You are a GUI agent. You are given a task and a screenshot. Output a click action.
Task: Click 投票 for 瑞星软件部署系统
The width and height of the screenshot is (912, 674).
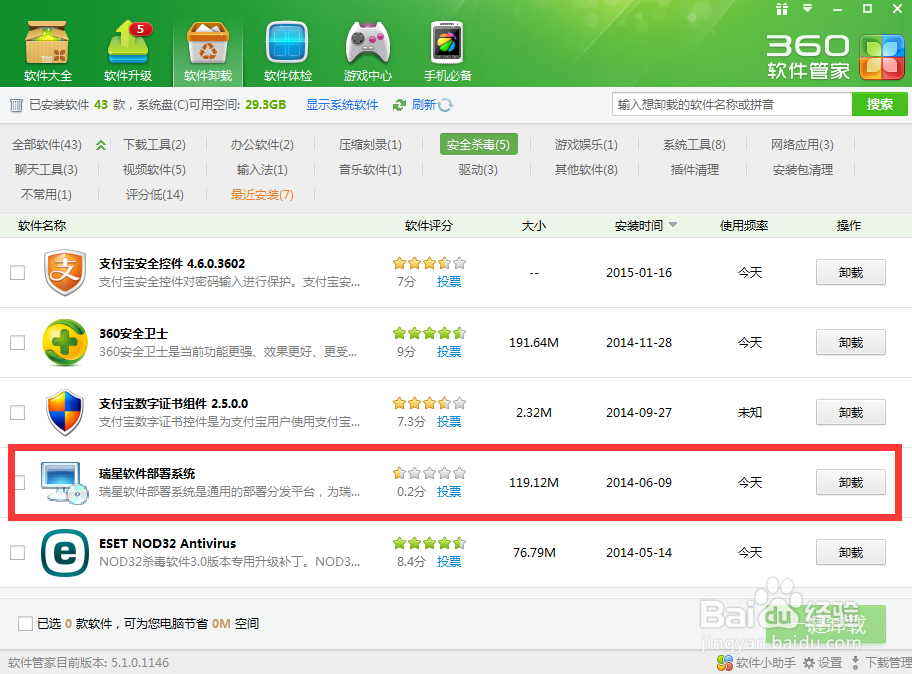coord(449,492)
